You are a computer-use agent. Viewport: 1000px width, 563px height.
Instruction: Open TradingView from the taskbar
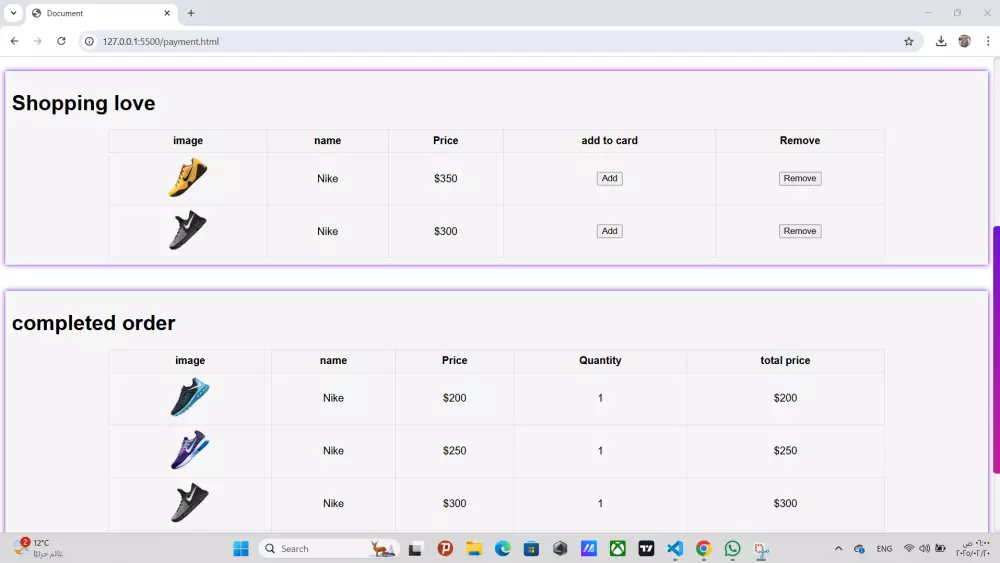tap(646, 548)
